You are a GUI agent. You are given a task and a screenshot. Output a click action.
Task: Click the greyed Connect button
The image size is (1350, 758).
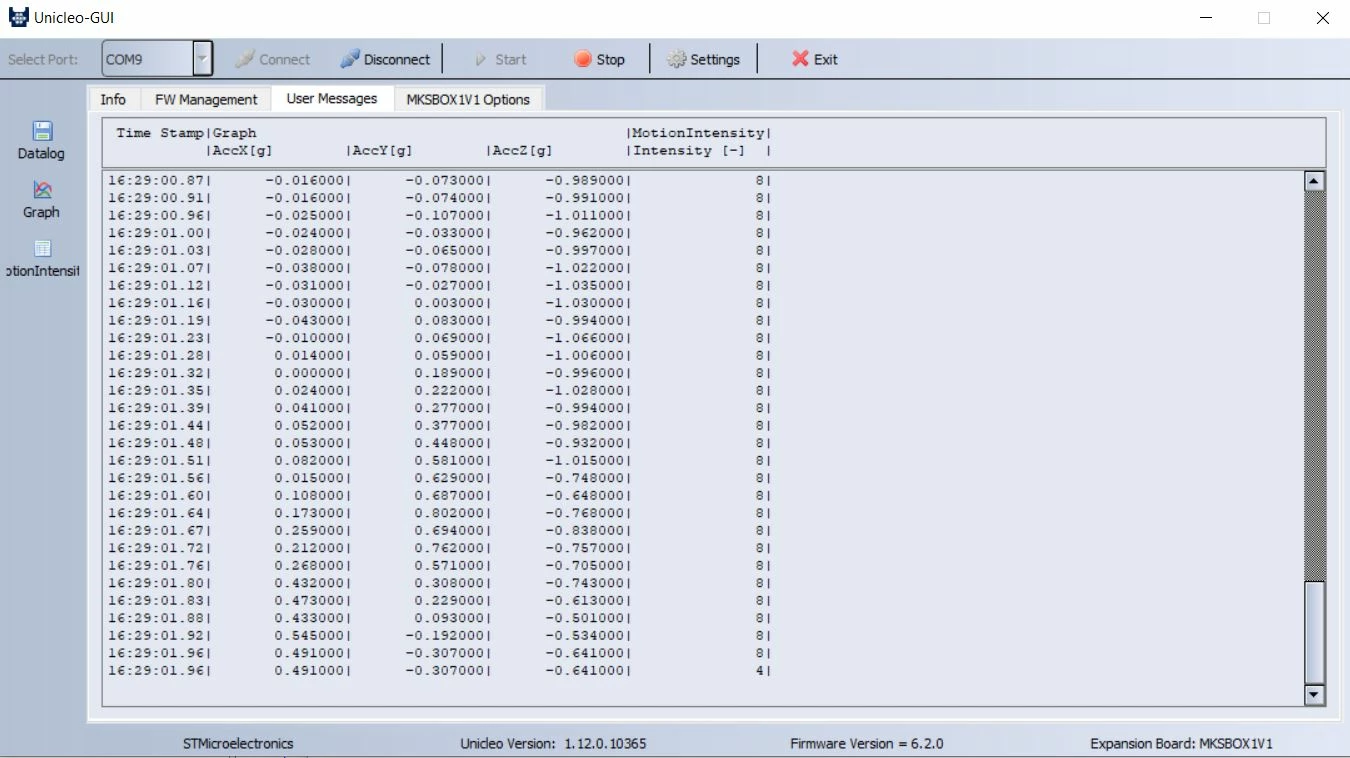pos(273,59)
